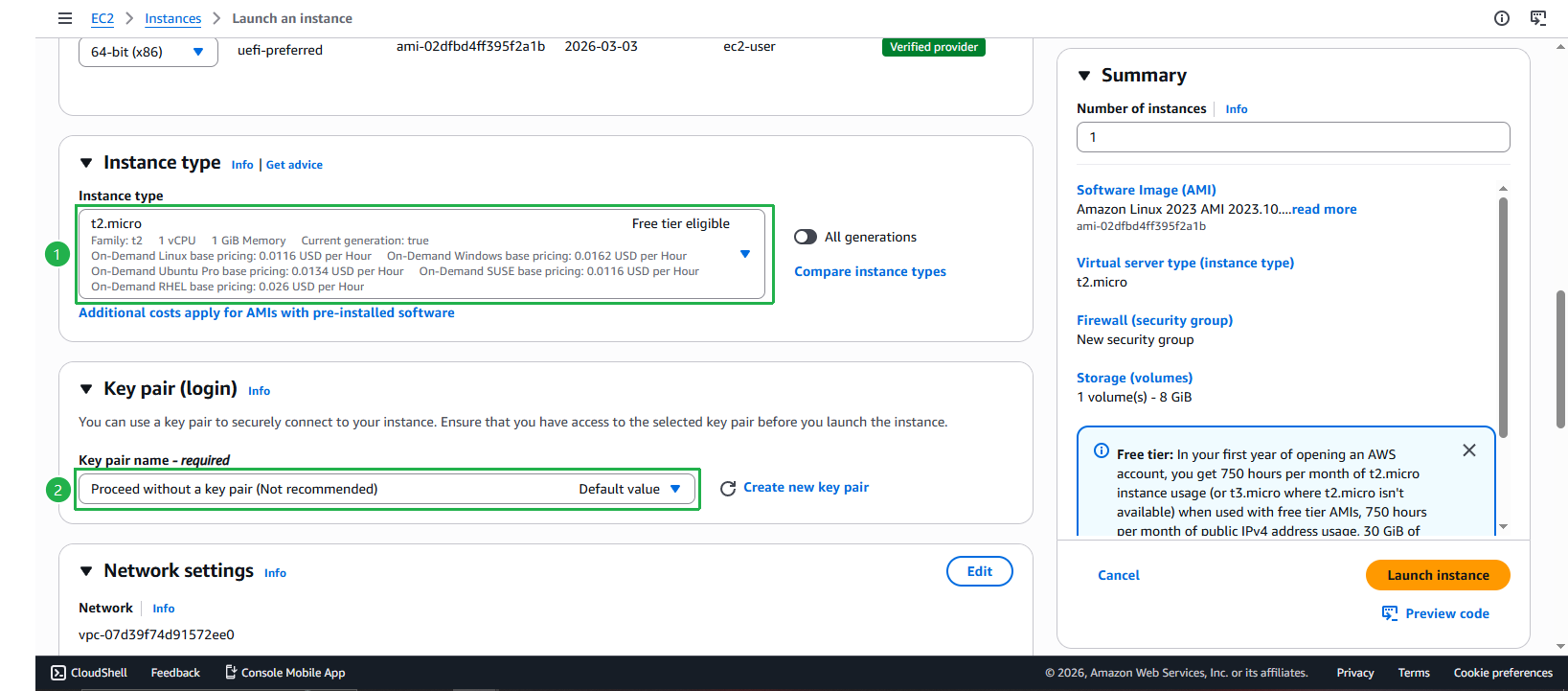1568x691 pixels.
Task: Open the tutorials panel icon in header
Action: [x=1538, y=18]
